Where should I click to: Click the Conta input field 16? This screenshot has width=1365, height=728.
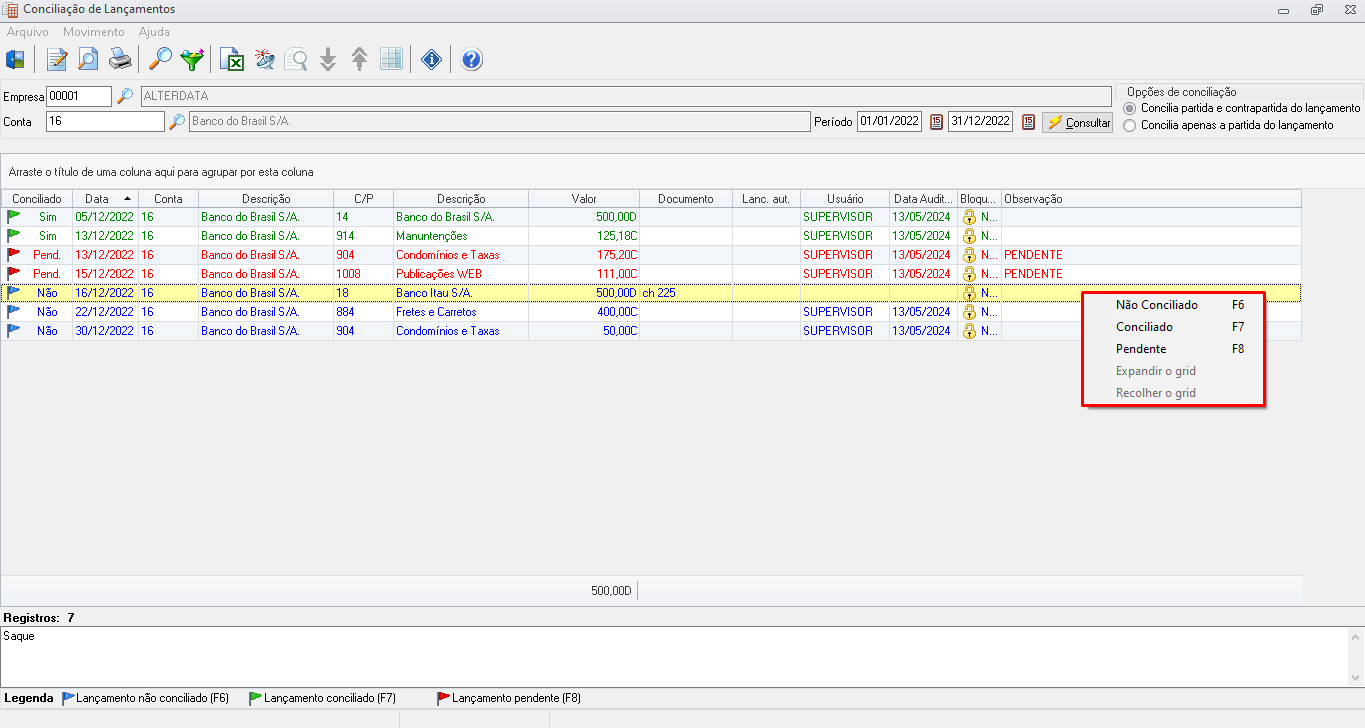105,122
